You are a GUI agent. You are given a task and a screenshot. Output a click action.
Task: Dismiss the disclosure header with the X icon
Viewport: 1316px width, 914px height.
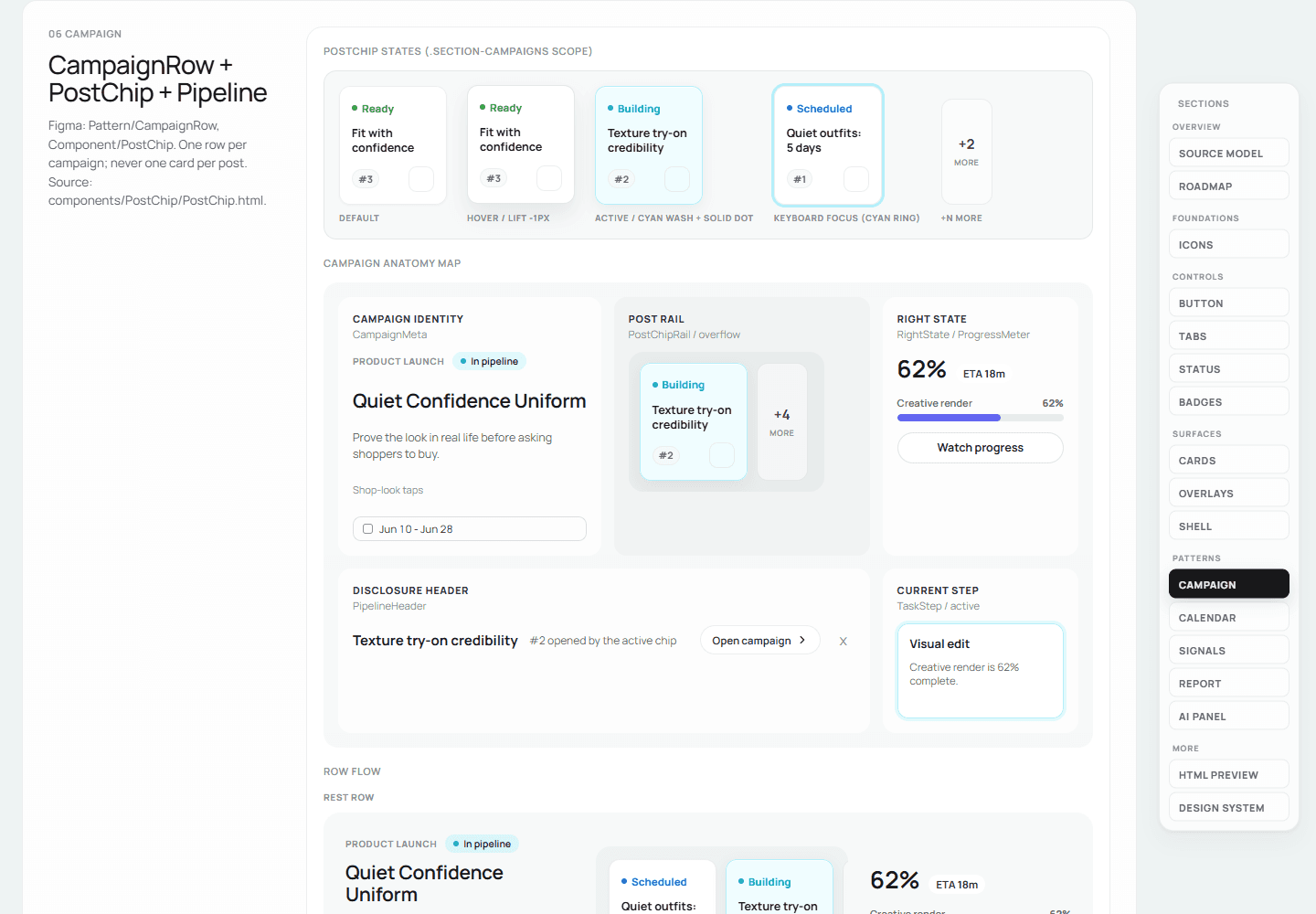coord(843,642)
